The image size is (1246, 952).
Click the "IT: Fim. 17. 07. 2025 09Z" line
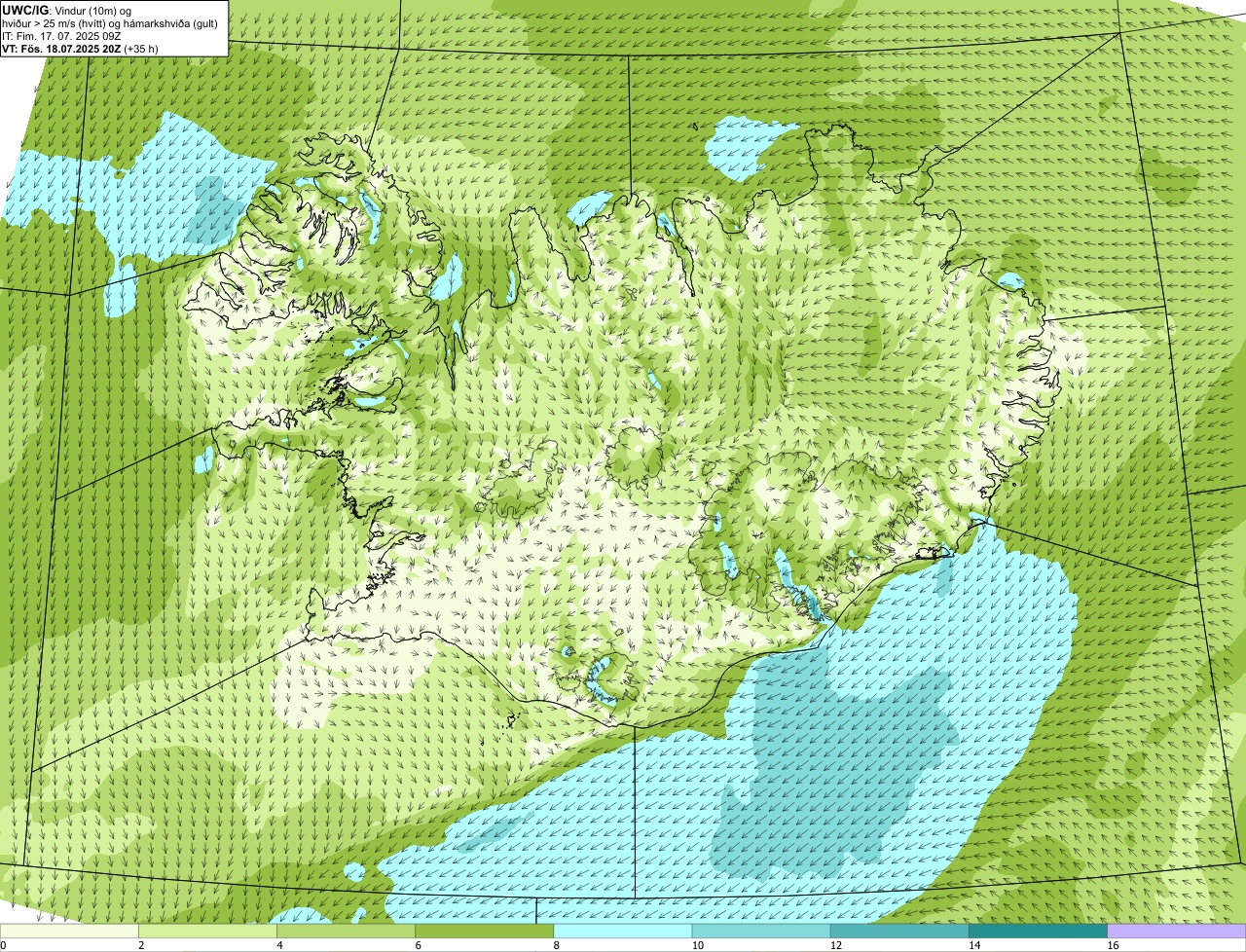coord(62,35)
